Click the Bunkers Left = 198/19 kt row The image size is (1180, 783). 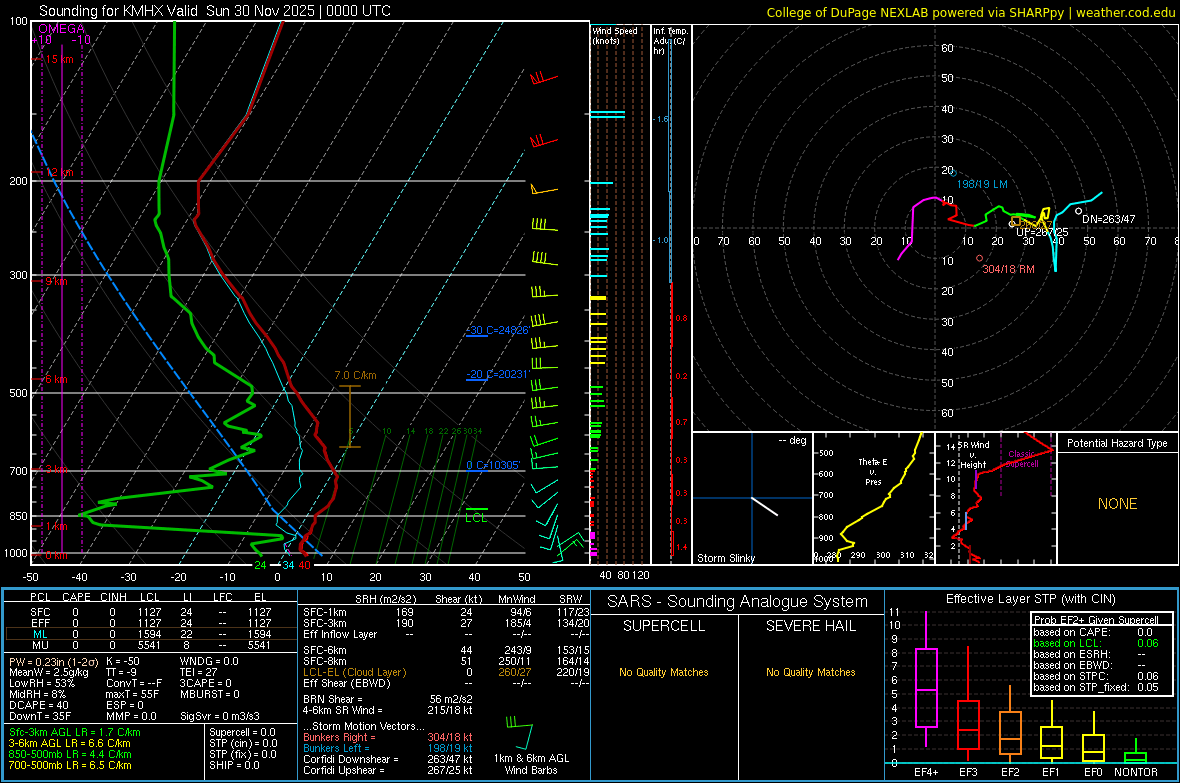[388, 748]
